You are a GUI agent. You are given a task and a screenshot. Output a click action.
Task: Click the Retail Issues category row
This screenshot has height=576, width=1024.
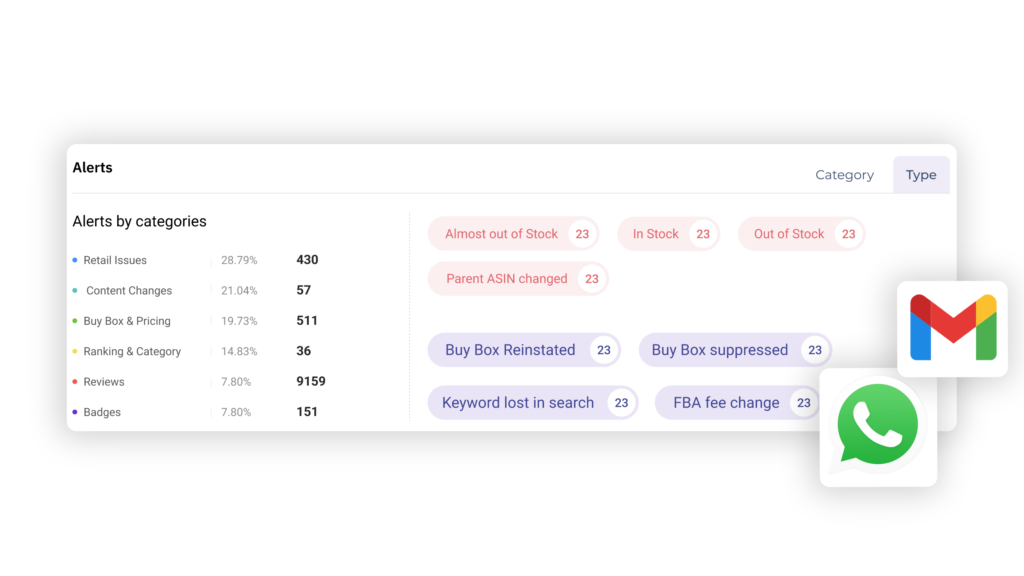coord(115,260)
